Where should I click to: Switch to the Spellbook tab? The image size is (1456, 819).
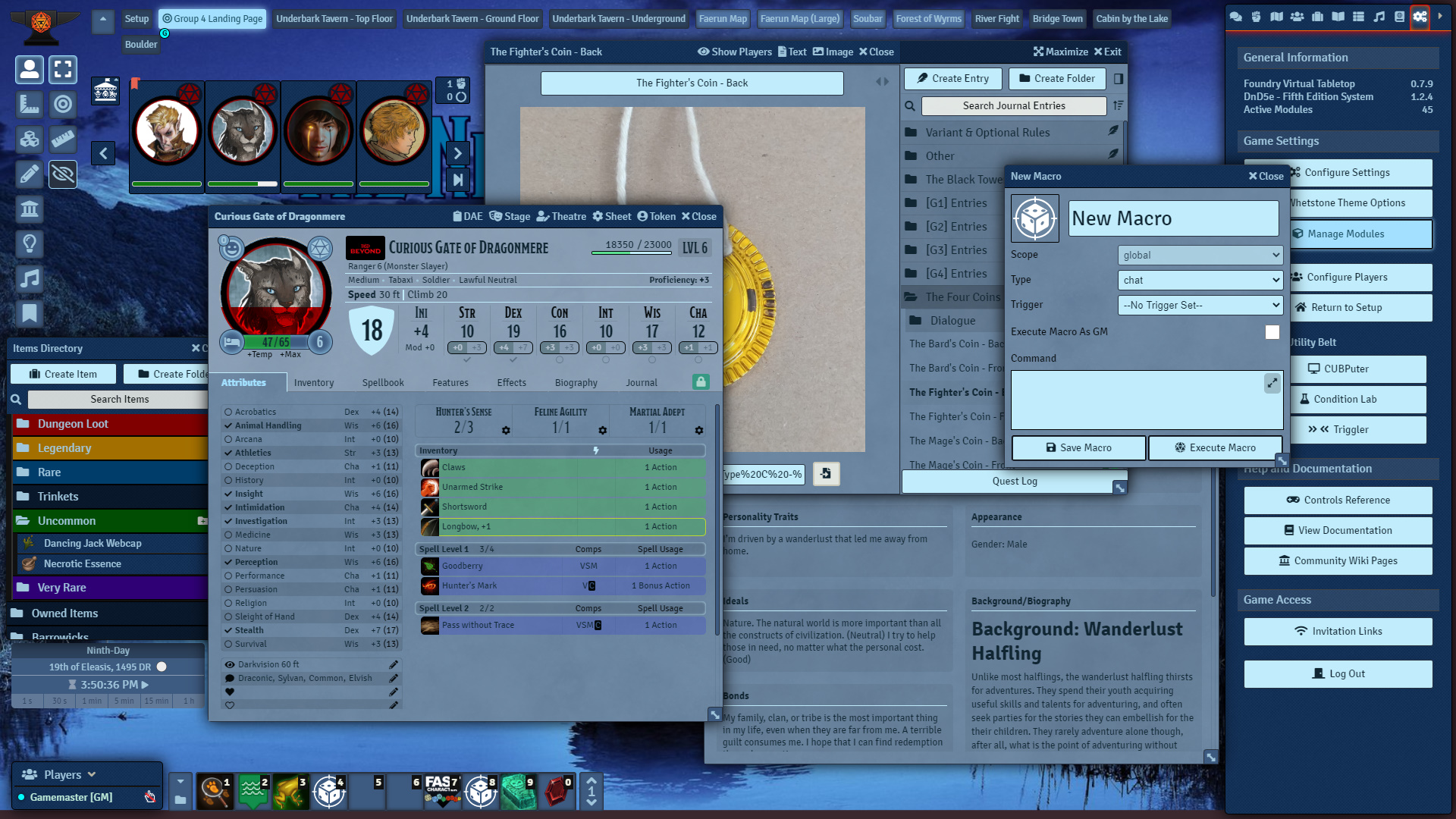pyautogui.click(x=382, y=383)
